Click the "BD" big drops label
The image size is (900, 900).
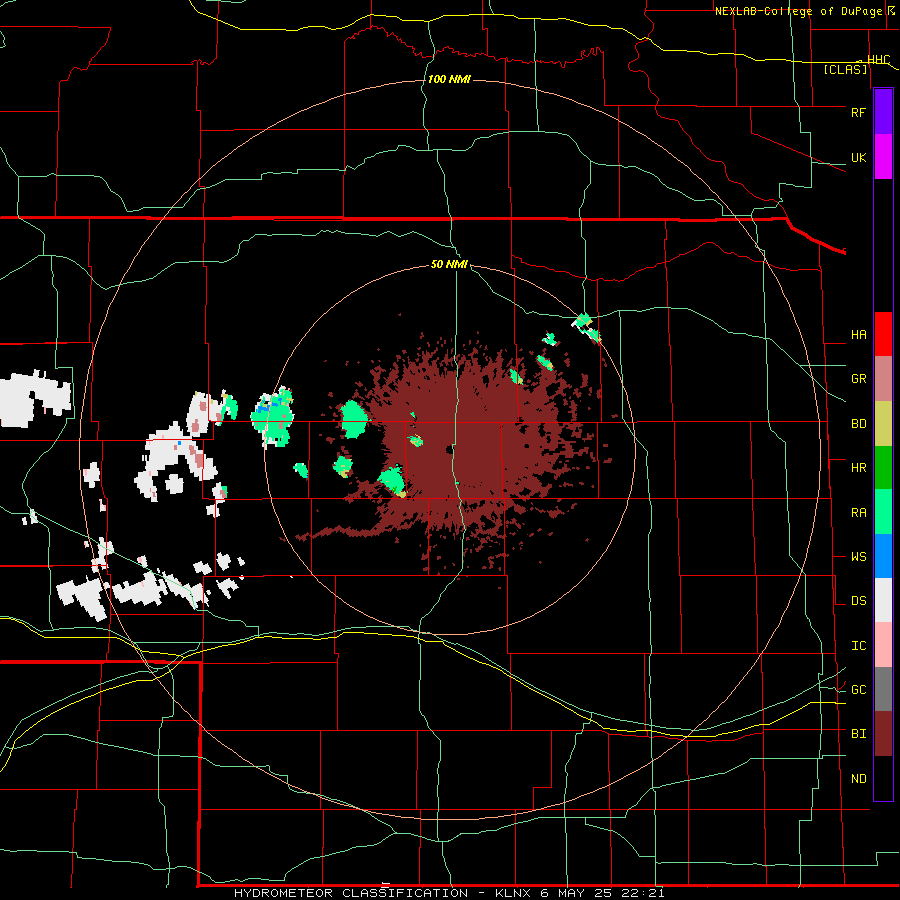[858, 424]
